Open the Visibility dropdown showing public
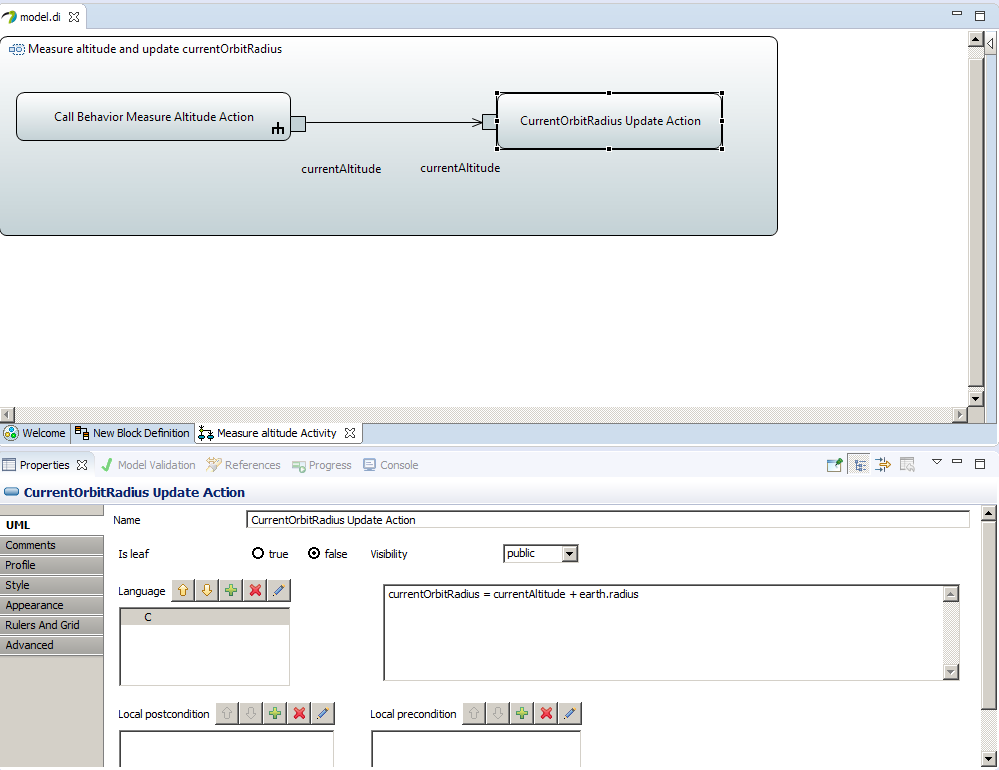This screenshot has width=999, height=770. (x=570, y=553)
